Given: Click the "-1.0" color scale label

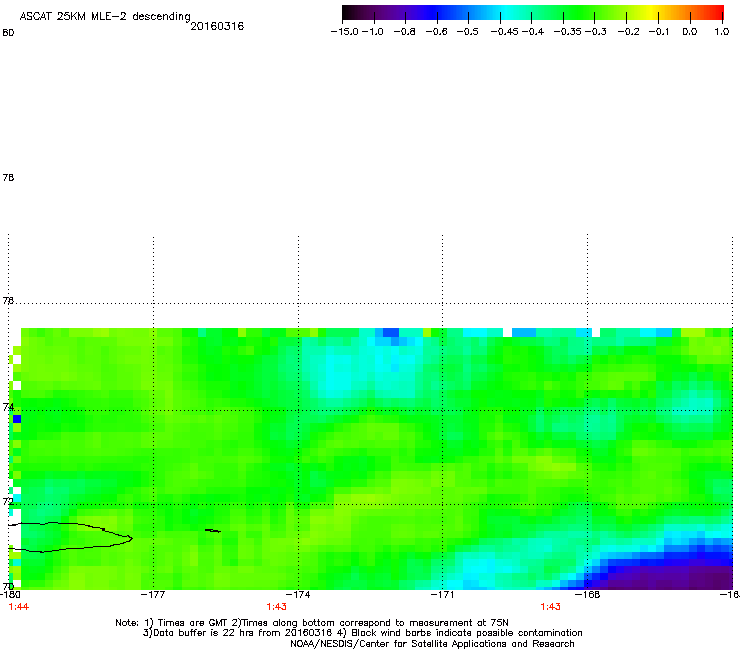Looking at the screenshot, I should coord(373,32).
